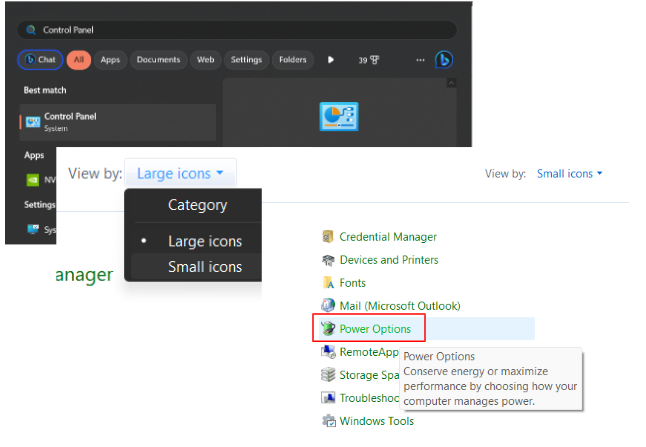Click the Windows Tools gear icon
The width and height of the screenshot is (646, 447).
[329, 421]
